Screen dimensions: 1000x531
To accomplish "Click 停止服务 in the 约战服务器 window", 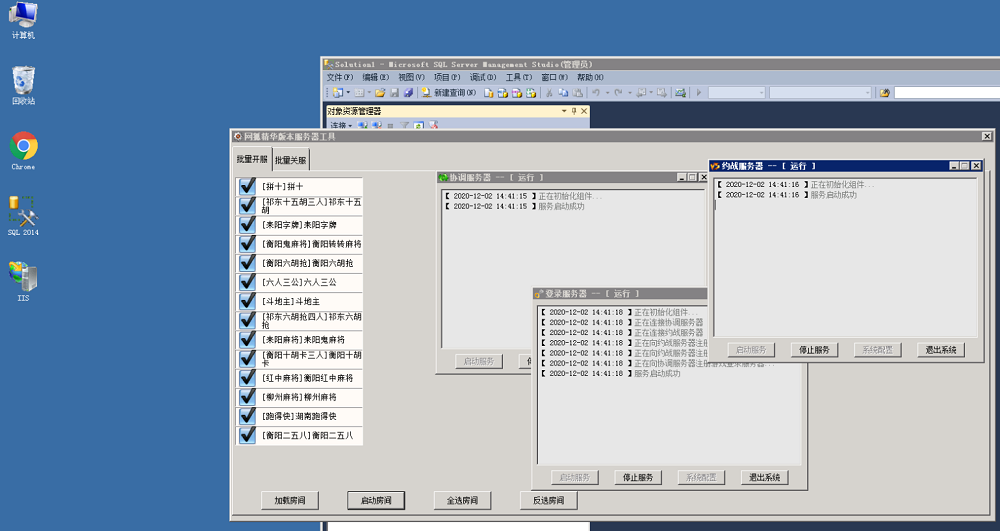I will pyautogui.click(x=812, y=350).
